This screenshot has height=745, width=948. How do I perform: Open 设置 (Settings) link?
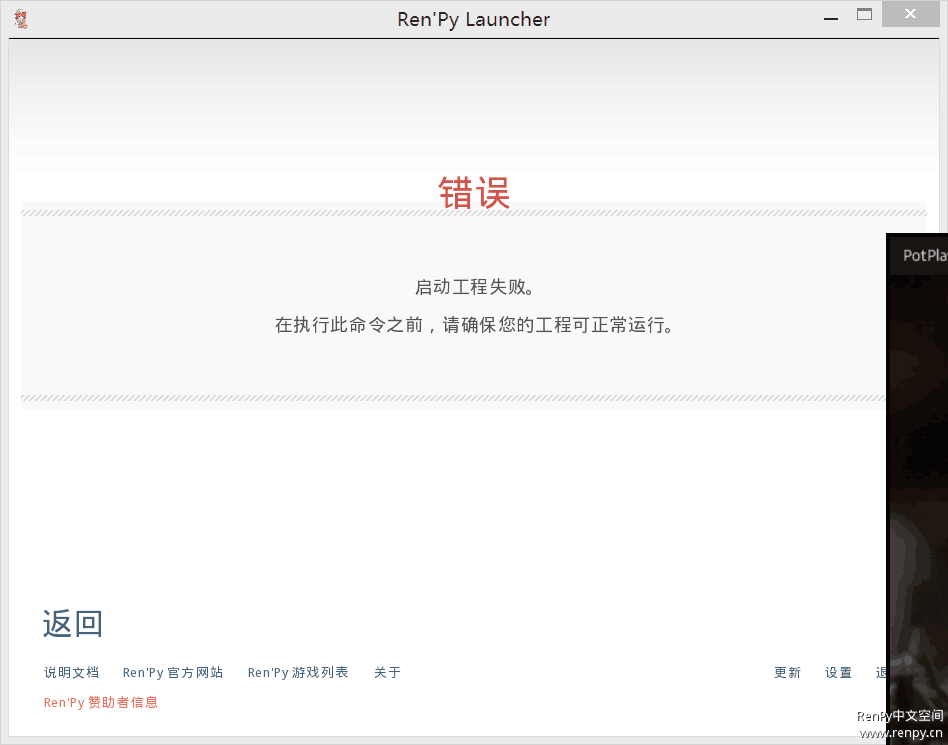839,672
